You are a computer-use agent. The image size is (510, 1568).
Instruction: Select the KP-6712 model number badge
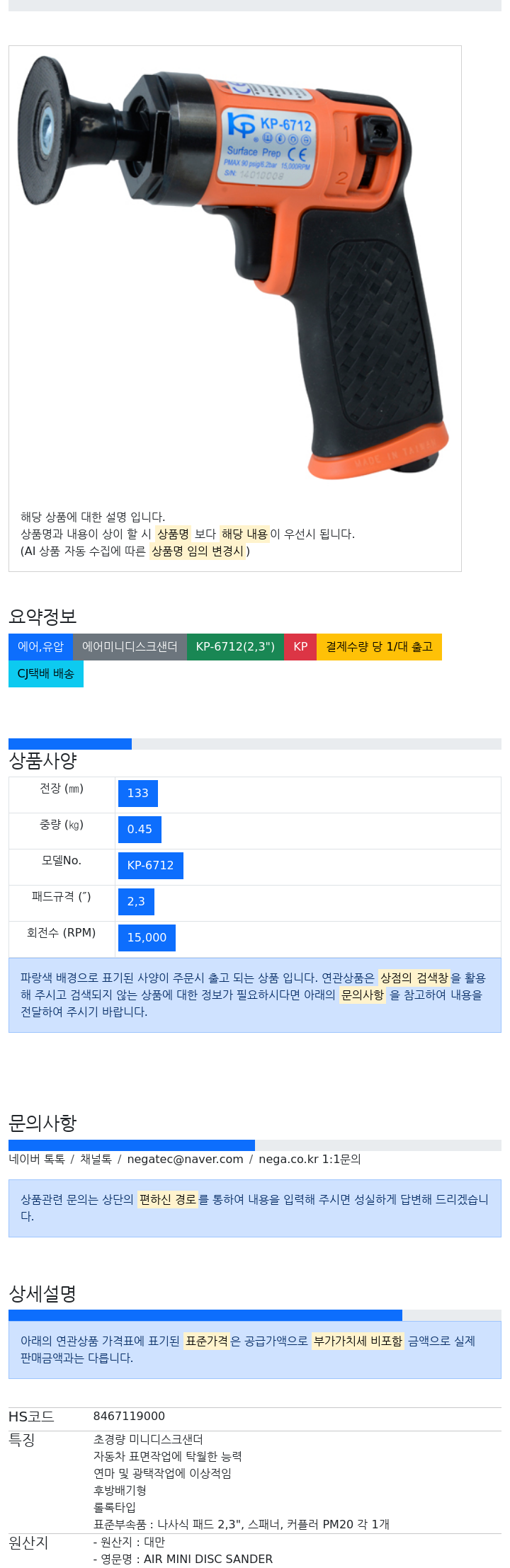click(x=151, y=866)
